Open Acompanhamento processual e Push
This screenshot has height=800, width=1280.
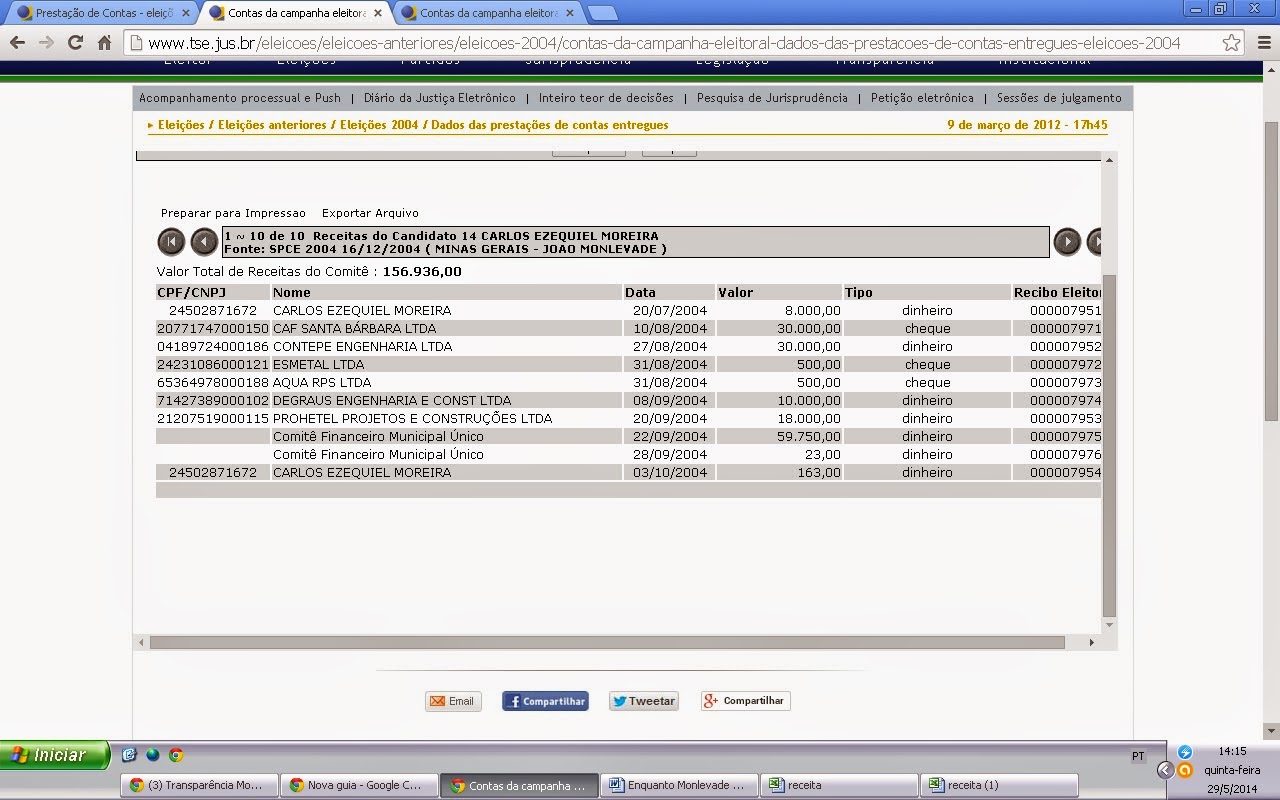point(240,98)
